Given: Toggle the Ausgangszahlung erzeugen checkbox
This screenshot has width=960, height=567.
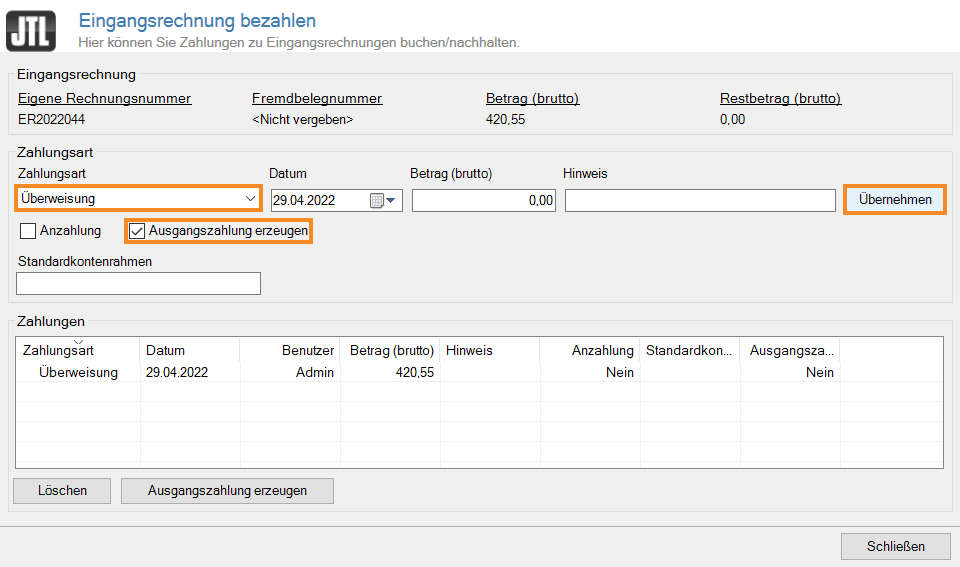Looking at the screenshot, I should [137, 231].
